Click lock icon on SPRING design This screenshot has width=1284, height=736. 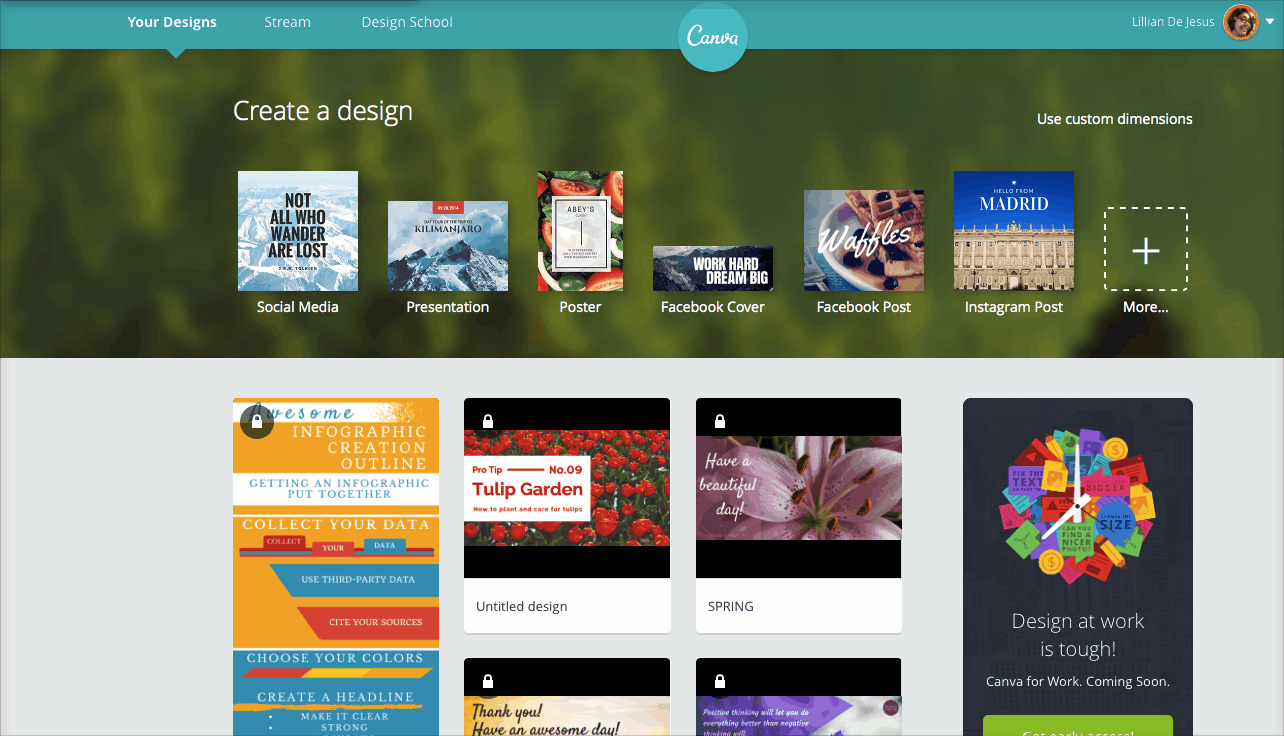tap(720, 421)
